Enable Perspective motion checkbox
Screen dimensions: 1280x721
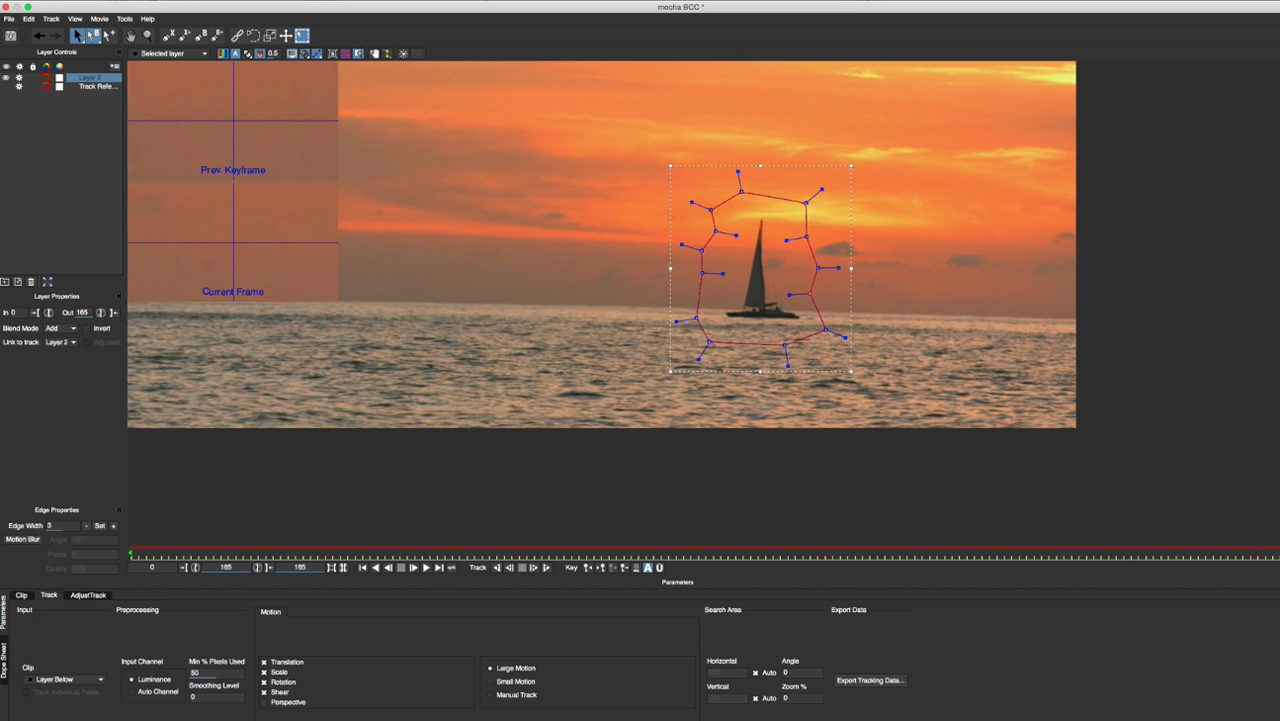coord(264,702)
